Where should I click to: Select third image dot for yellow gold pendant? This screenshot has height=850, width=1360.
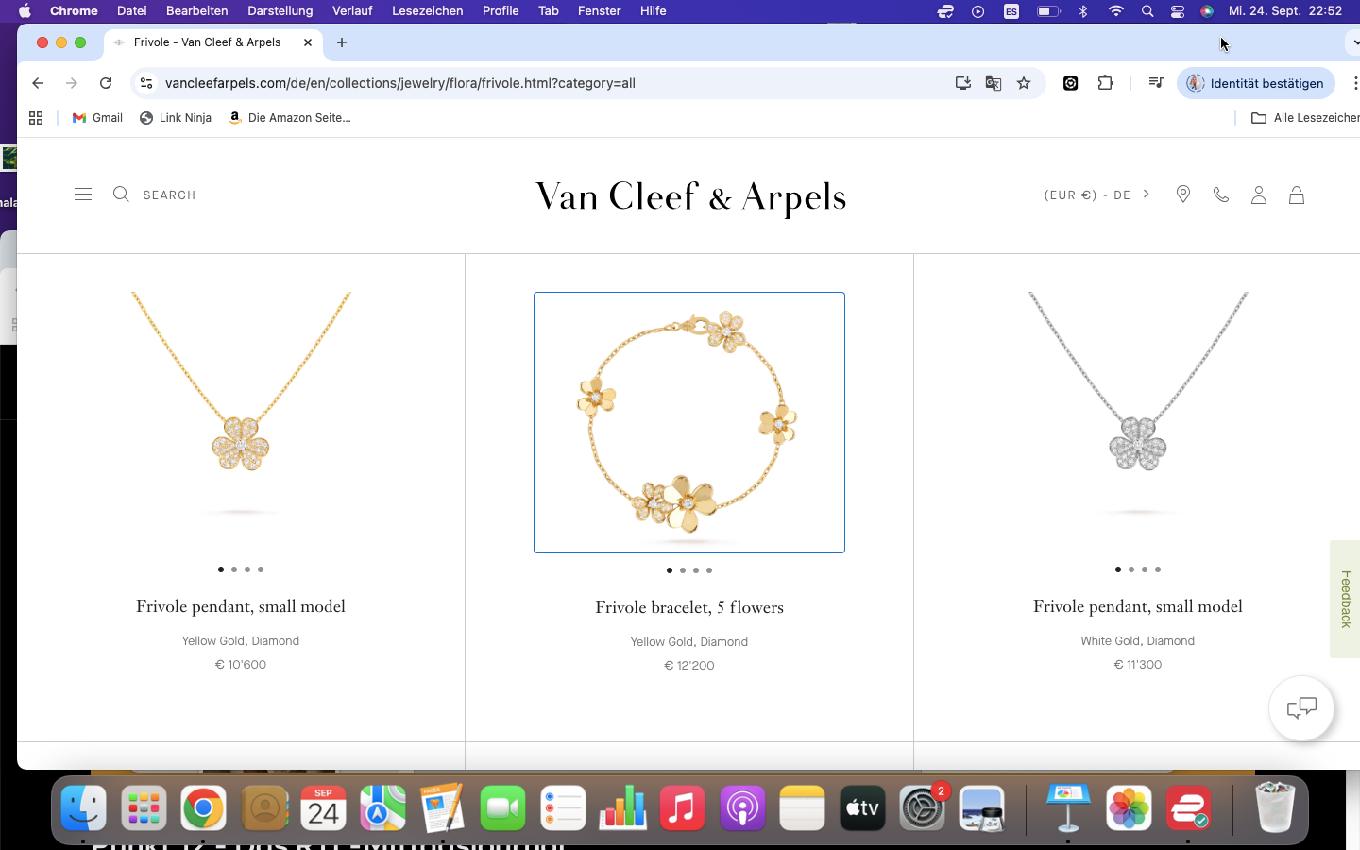tap(247, 569)
